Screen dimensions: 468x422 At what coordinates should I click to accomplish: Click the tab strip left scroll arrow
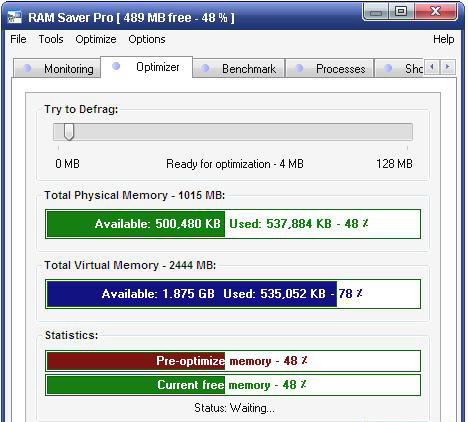pyautogui.click(x=432, y=67)
